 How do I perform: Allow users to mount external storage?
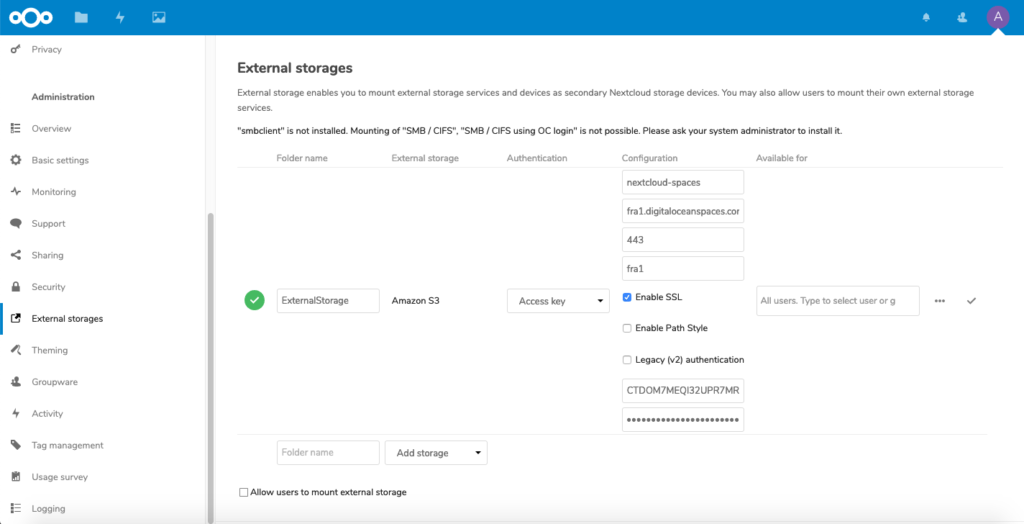coord(244,492)
